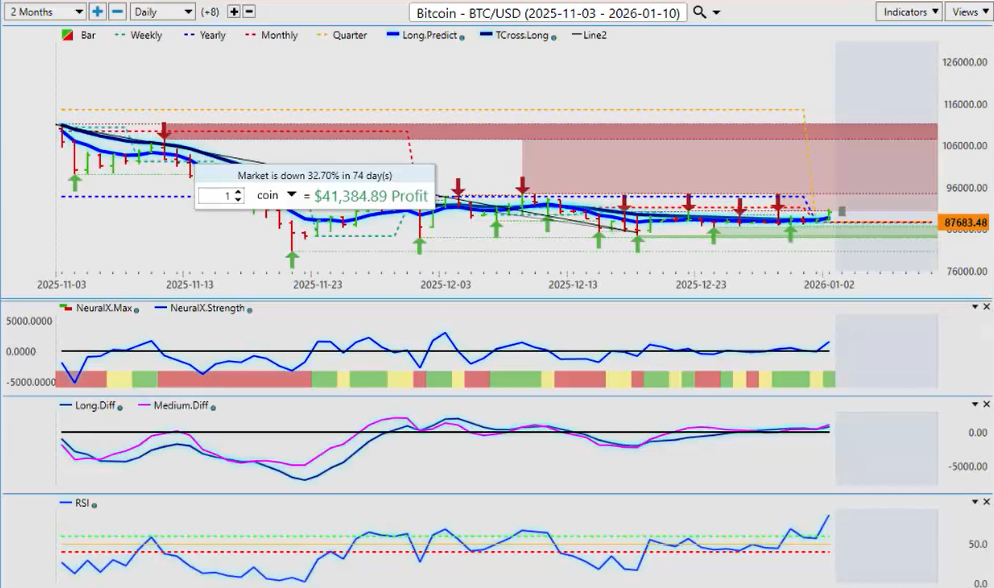Open the Daily interval dropdown
The height and width of the screenshot is (588, 994).
[162, 12]
